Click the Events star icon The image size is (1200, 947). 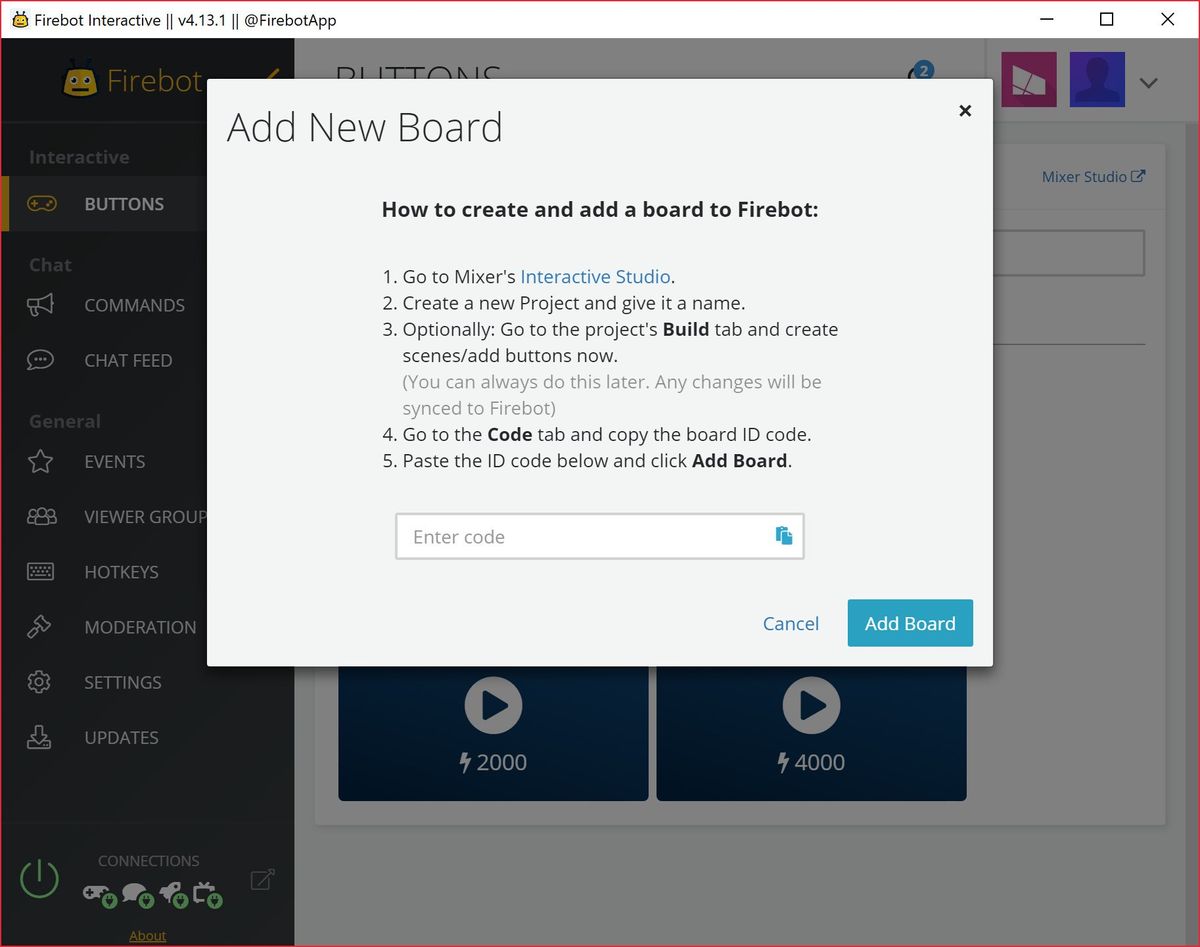(x=40, y=461)
